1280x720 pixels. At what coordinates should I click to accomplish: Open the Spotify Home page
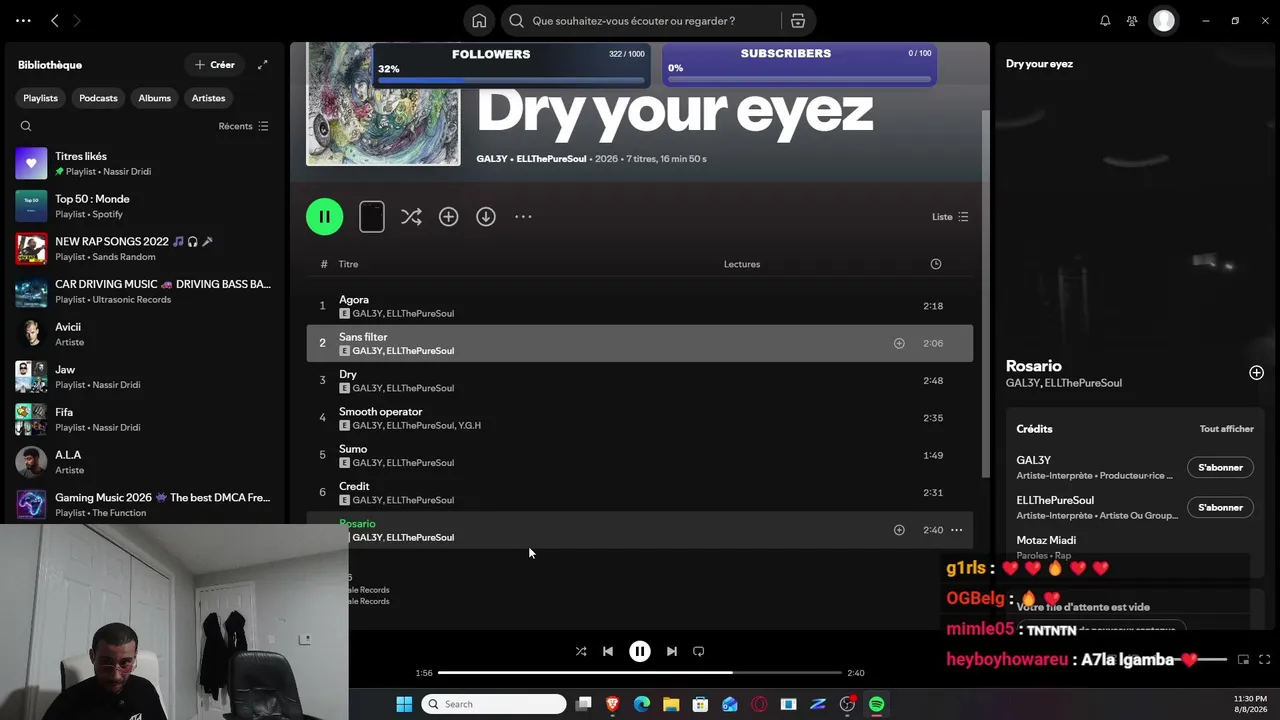click(x=479, y=20)
